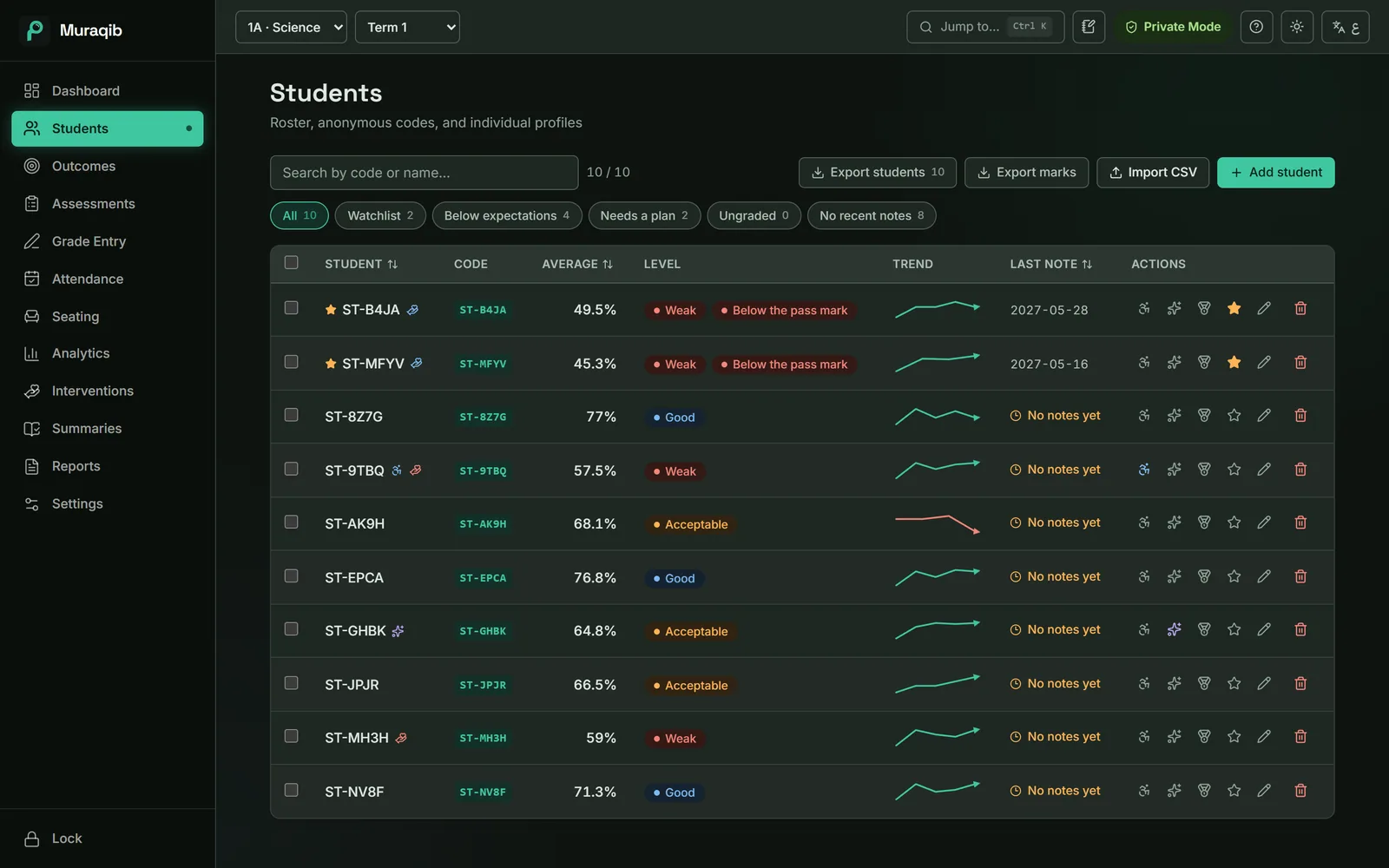Image resolution: width=1389 pixels, height=868 pixels.
Task: Switch language with the translate icon
Action: [x=1346, y=27]
